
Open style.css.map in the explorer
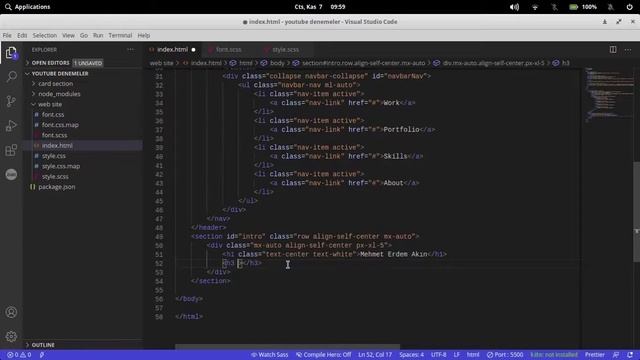point(61,166)
